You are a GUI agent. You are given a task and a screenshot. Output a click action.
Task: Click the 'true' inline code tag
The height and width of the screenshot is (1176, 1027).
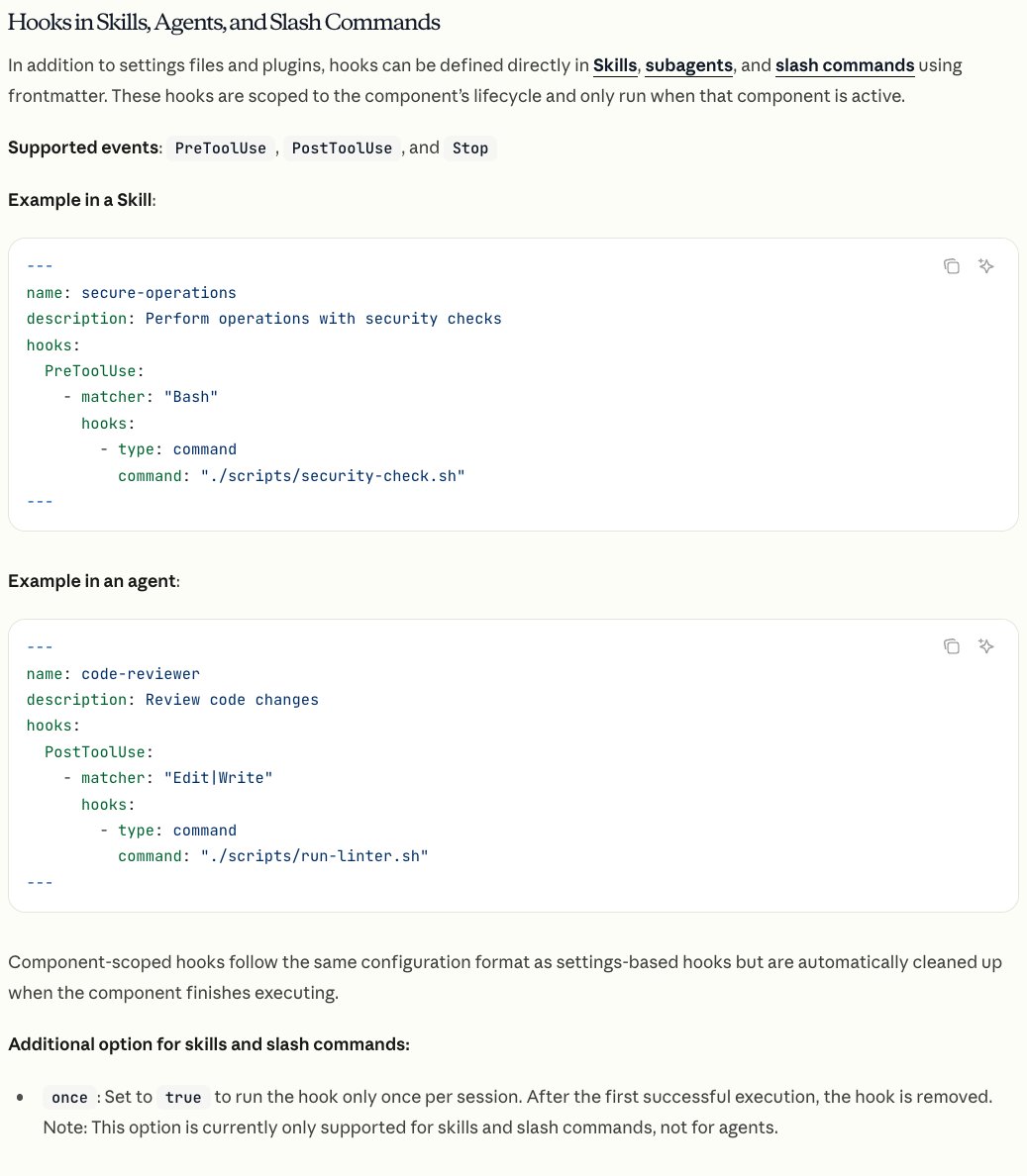(x=183, y=1098)
